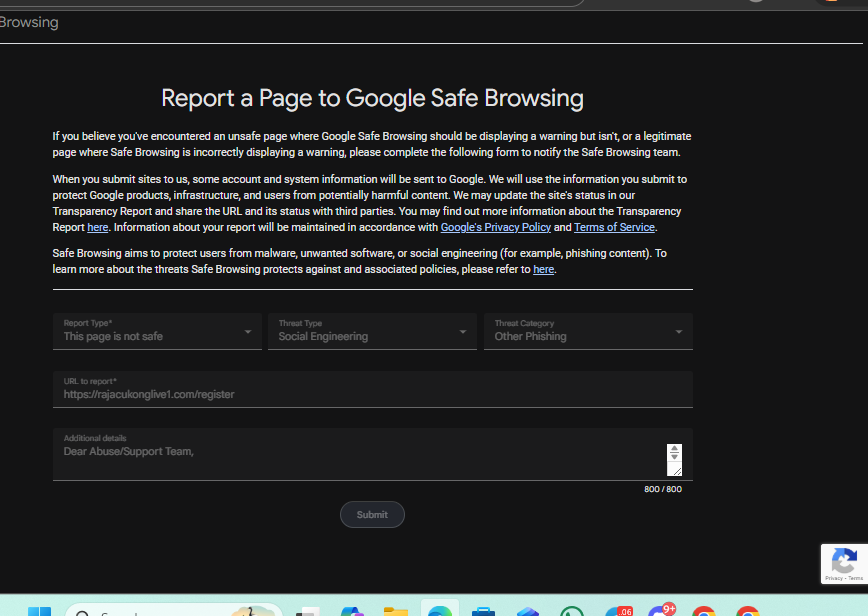Open the Terms of Service link
The width and height of the screenshot is (868, 616).
[614, 227]
